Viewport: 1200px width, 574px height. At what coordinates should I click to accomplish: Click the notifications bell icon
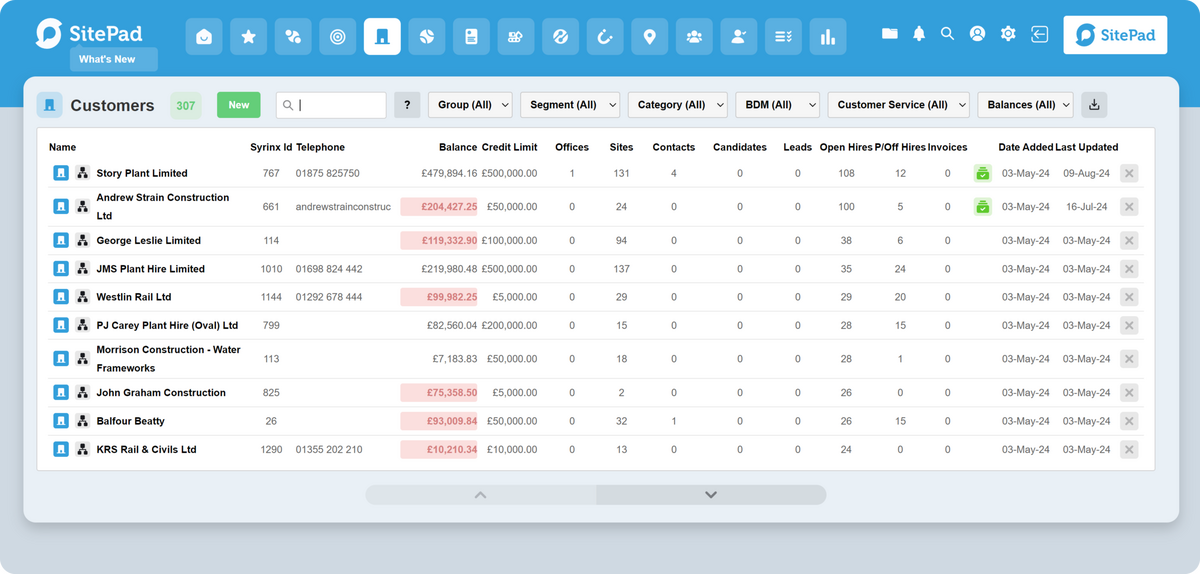point(918,34)
